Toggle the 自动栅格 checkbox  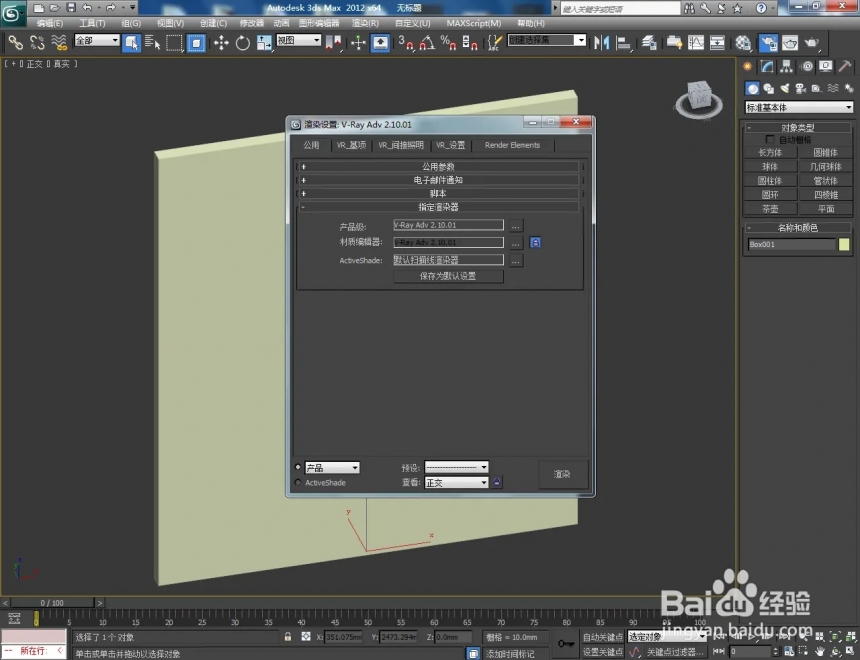[x=770, y=139]
